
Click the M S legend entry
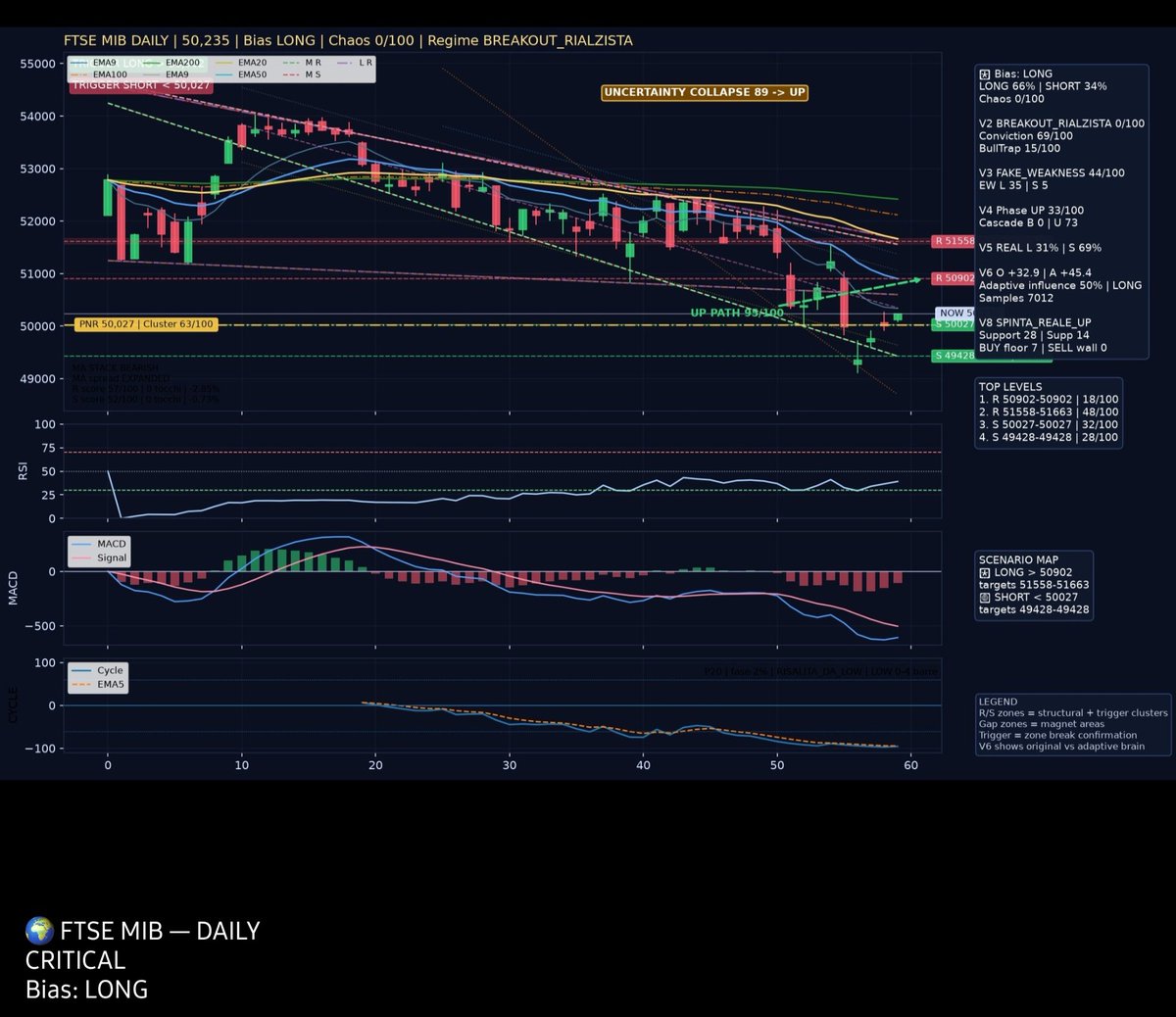(x=302, y=74)
